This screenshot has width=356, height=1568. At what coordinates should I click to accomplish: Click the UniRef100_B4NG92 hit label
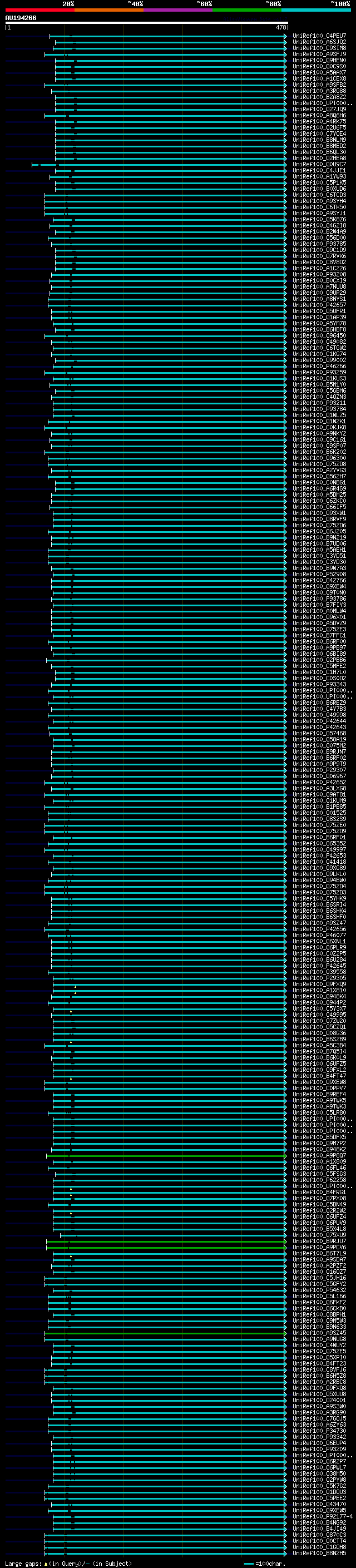click(x=319, y=1523)
